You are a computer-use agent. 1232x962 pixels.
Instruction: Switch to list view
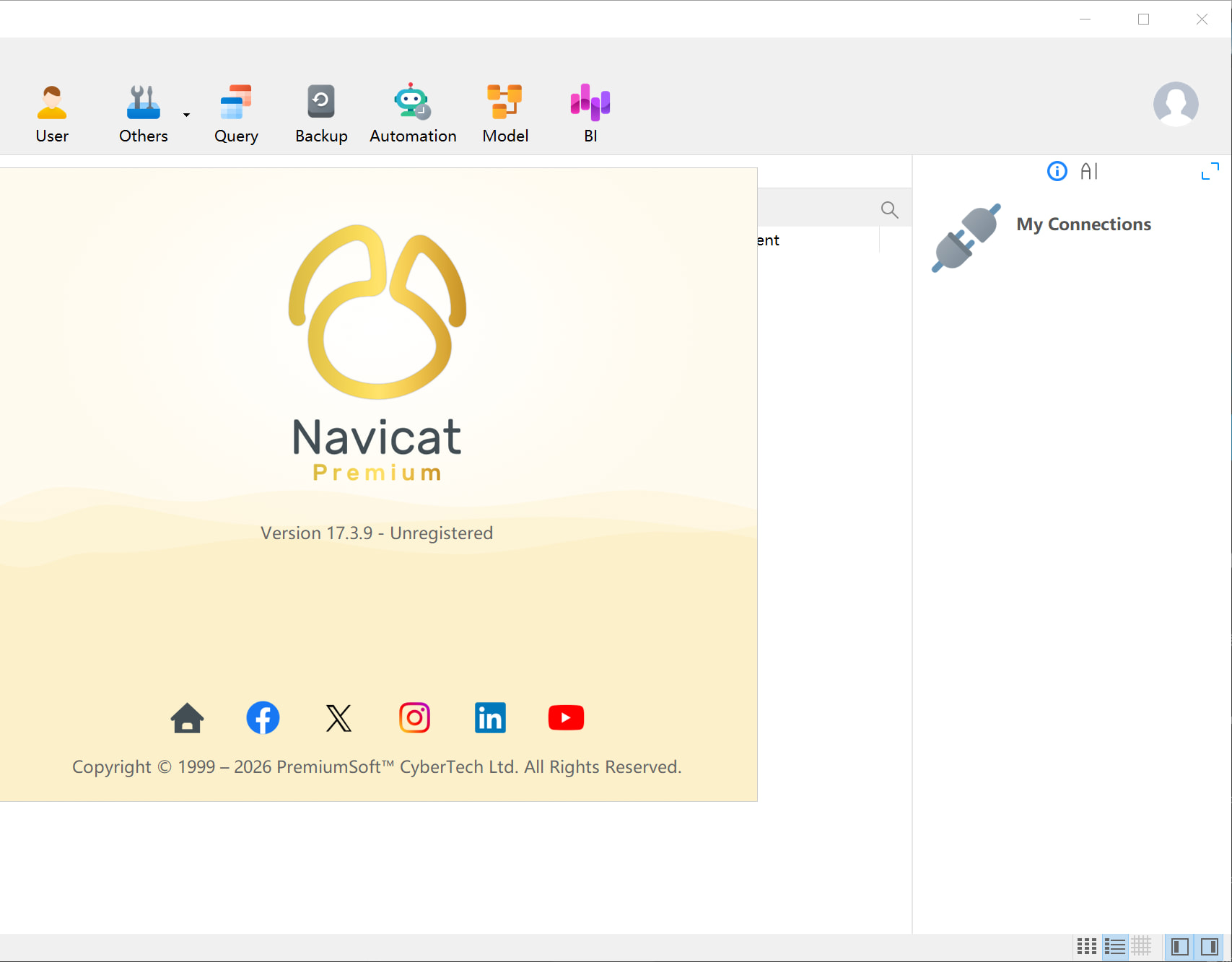click(x=1115, y=946)
